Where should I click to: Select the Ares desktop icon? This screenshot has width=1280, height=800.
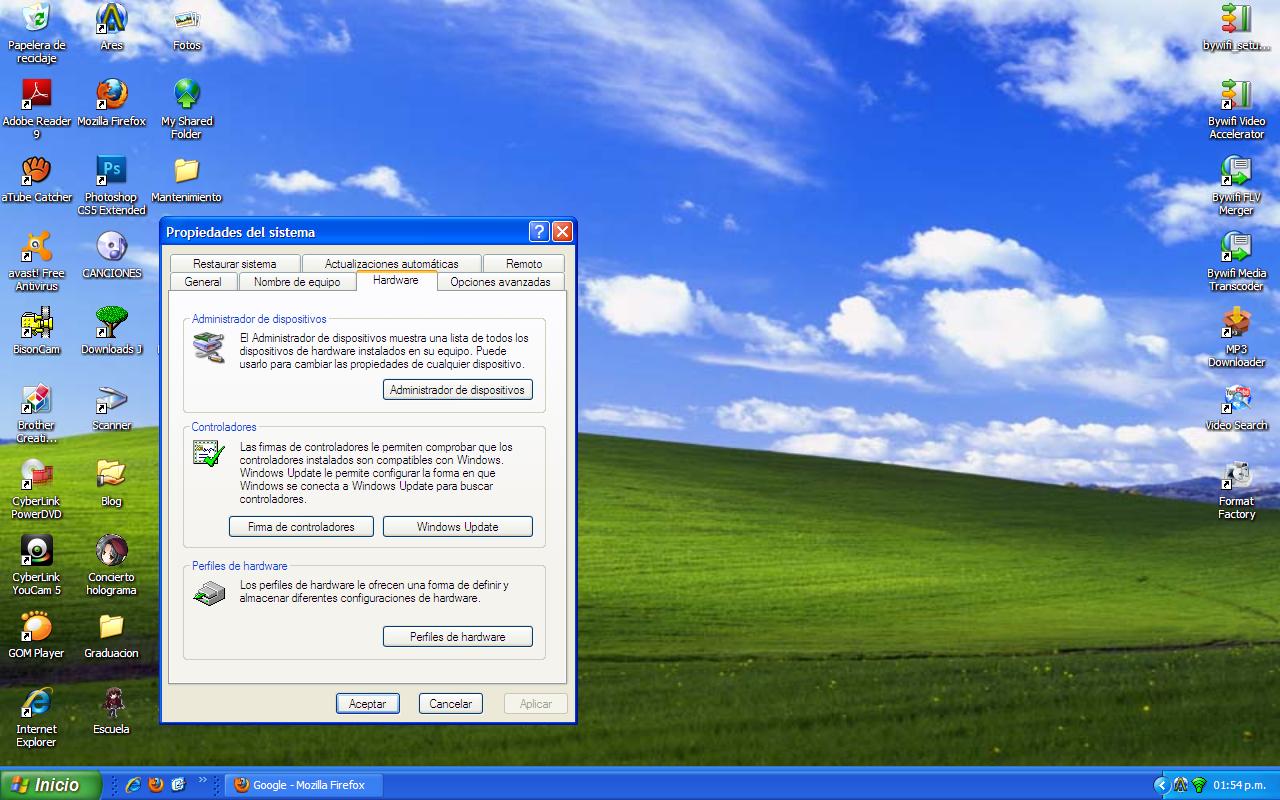(x=111, y=28)
